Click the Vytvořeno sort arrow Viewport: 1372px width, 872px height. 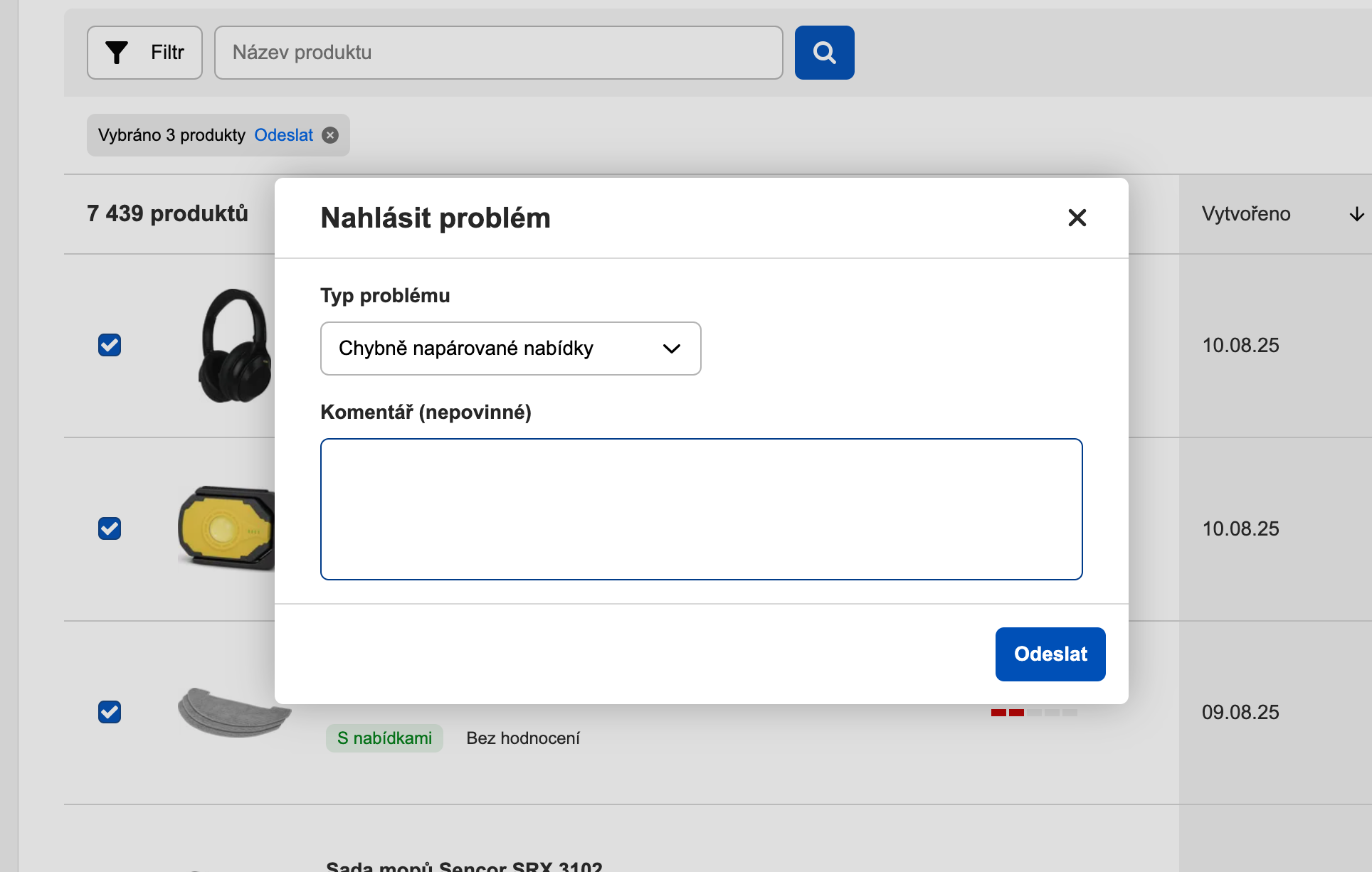coord(1356,214)
